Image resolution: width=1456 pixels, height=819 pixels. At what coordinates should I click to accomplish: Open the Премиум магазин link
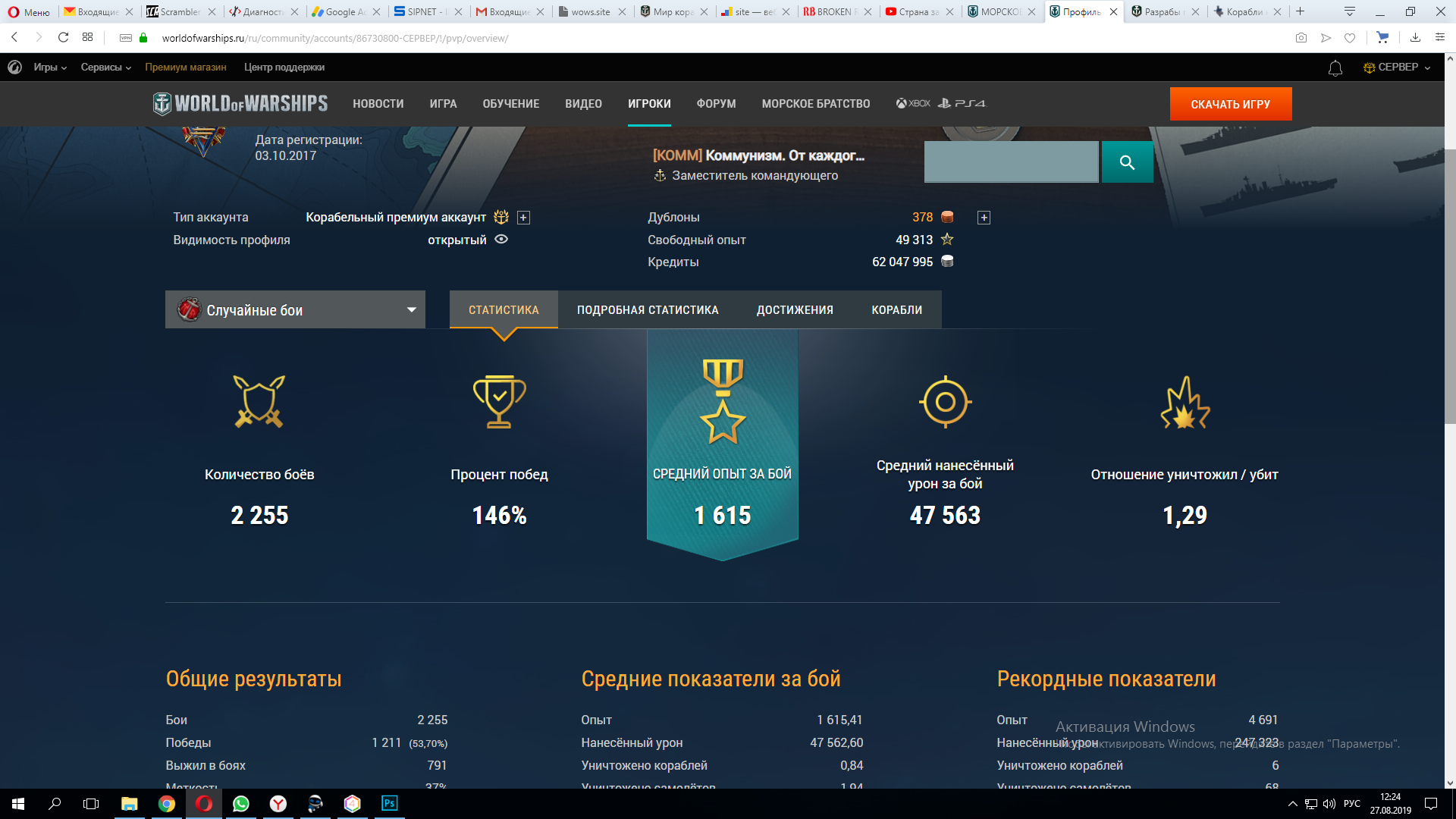pos(186,67)
